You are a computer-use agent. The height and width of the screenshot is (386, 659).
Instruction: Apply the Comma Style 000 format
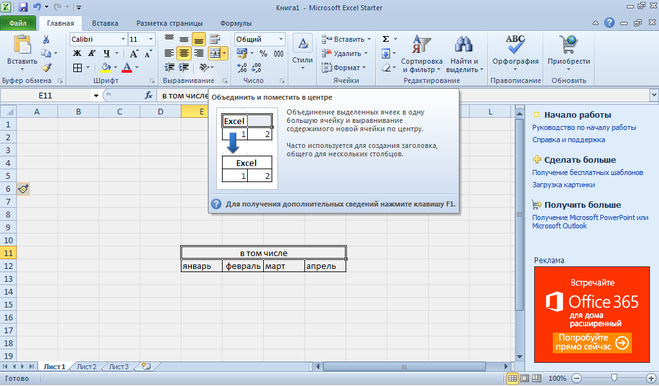click(x=278, y=53)
